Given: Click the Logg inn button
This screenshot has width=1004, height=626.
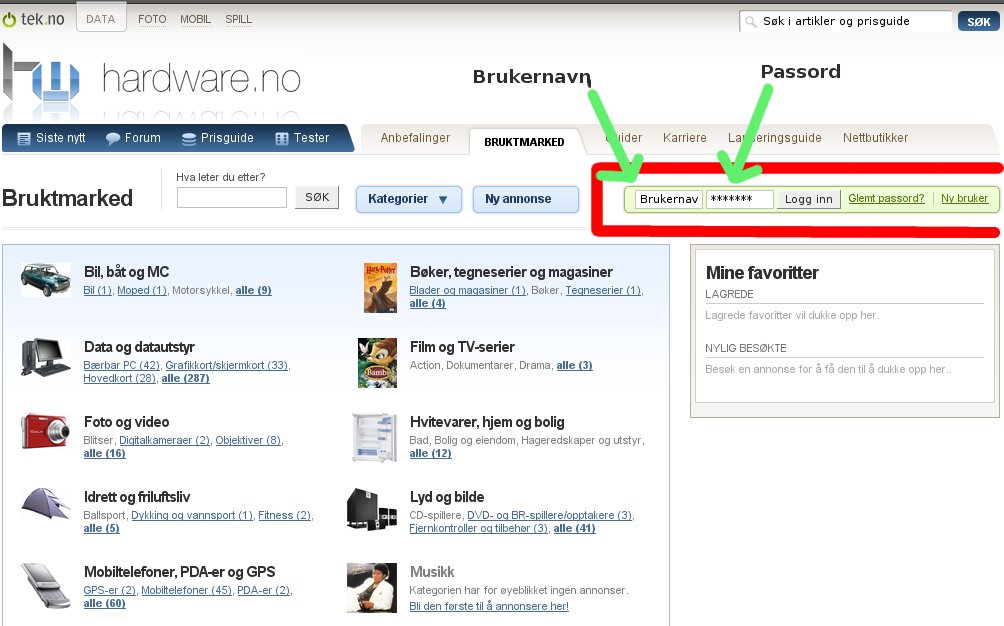Looking at the screenshot, I should 809,199.
